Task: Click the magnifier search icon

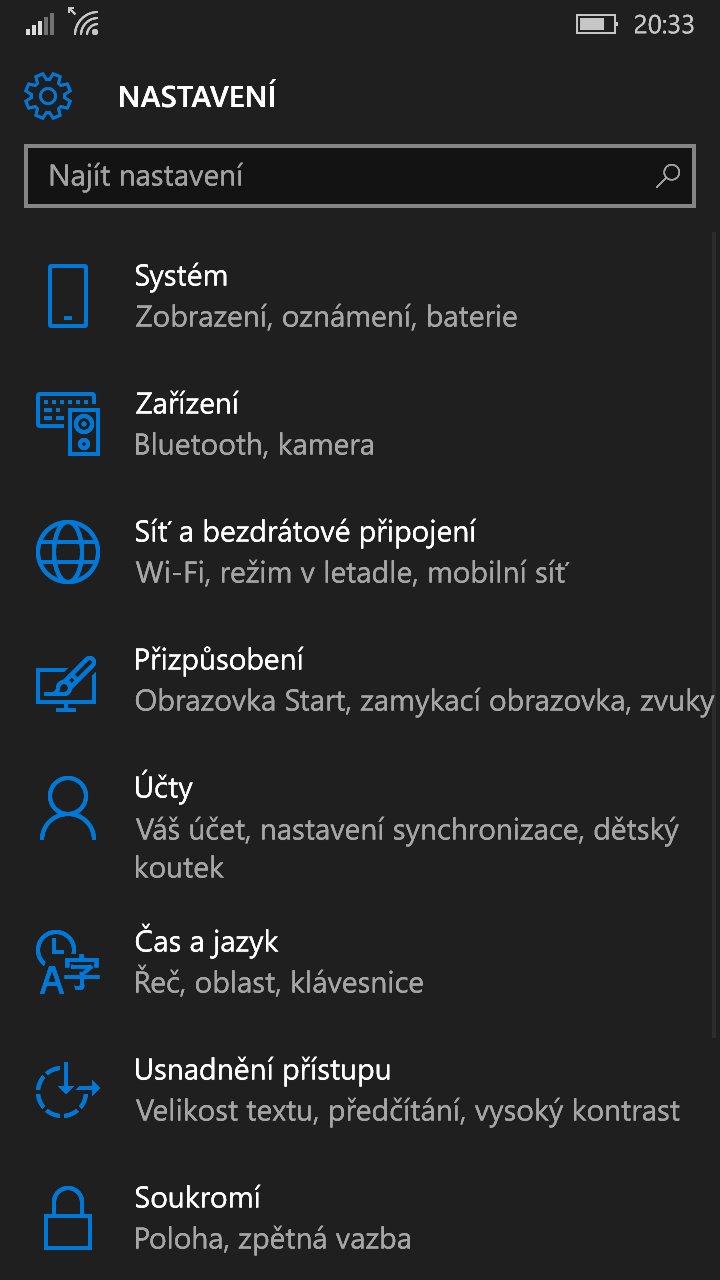Action: (x=667, y=177)
